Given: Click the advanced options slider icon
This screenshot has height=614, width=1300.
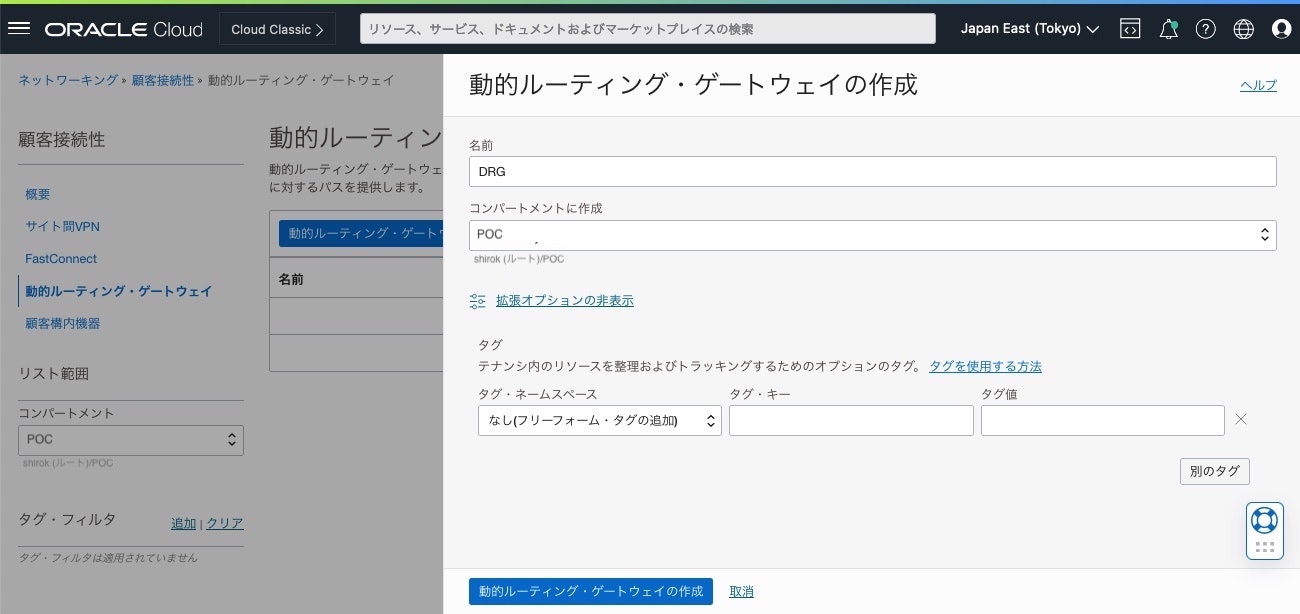Looking at the screenshot, I should coord(478,300).
